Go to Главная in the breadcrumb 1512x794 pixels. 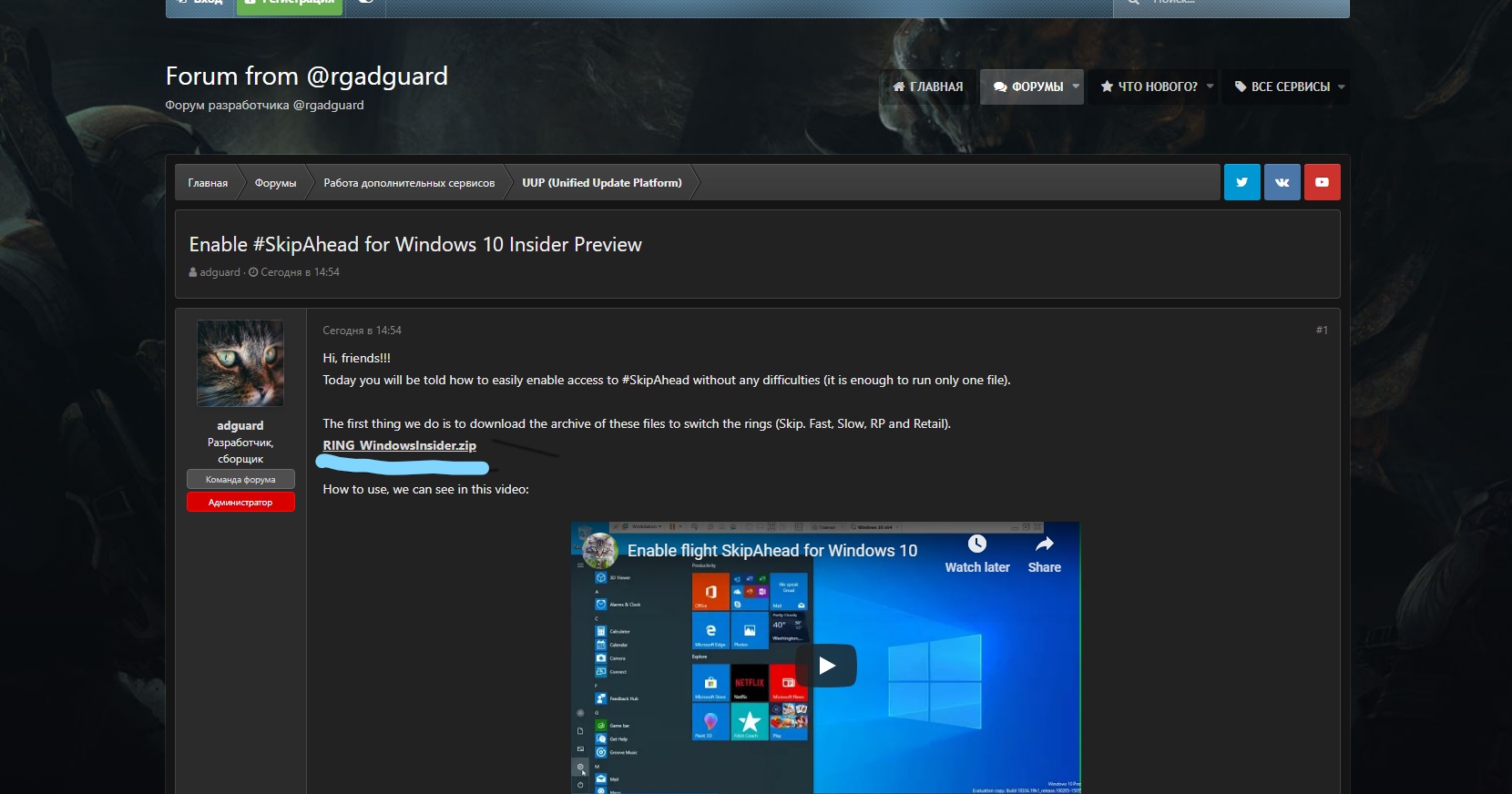pos(208,183)
